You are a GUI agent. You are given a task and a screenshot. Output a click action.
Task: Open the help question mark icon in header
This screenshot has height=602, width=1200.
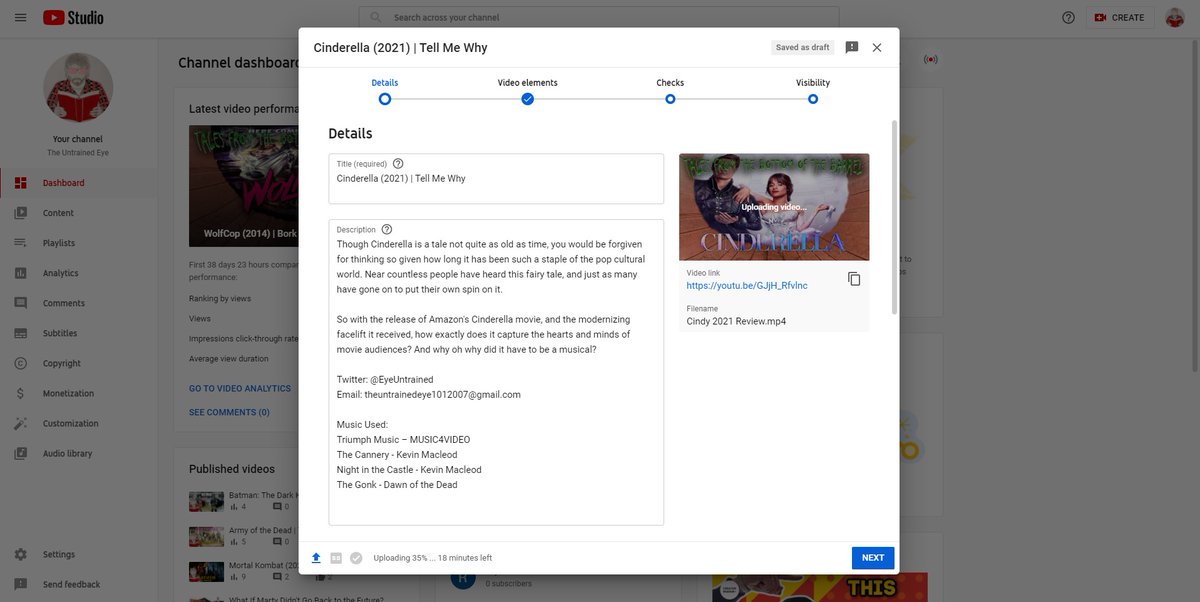tap(1068, 18)
